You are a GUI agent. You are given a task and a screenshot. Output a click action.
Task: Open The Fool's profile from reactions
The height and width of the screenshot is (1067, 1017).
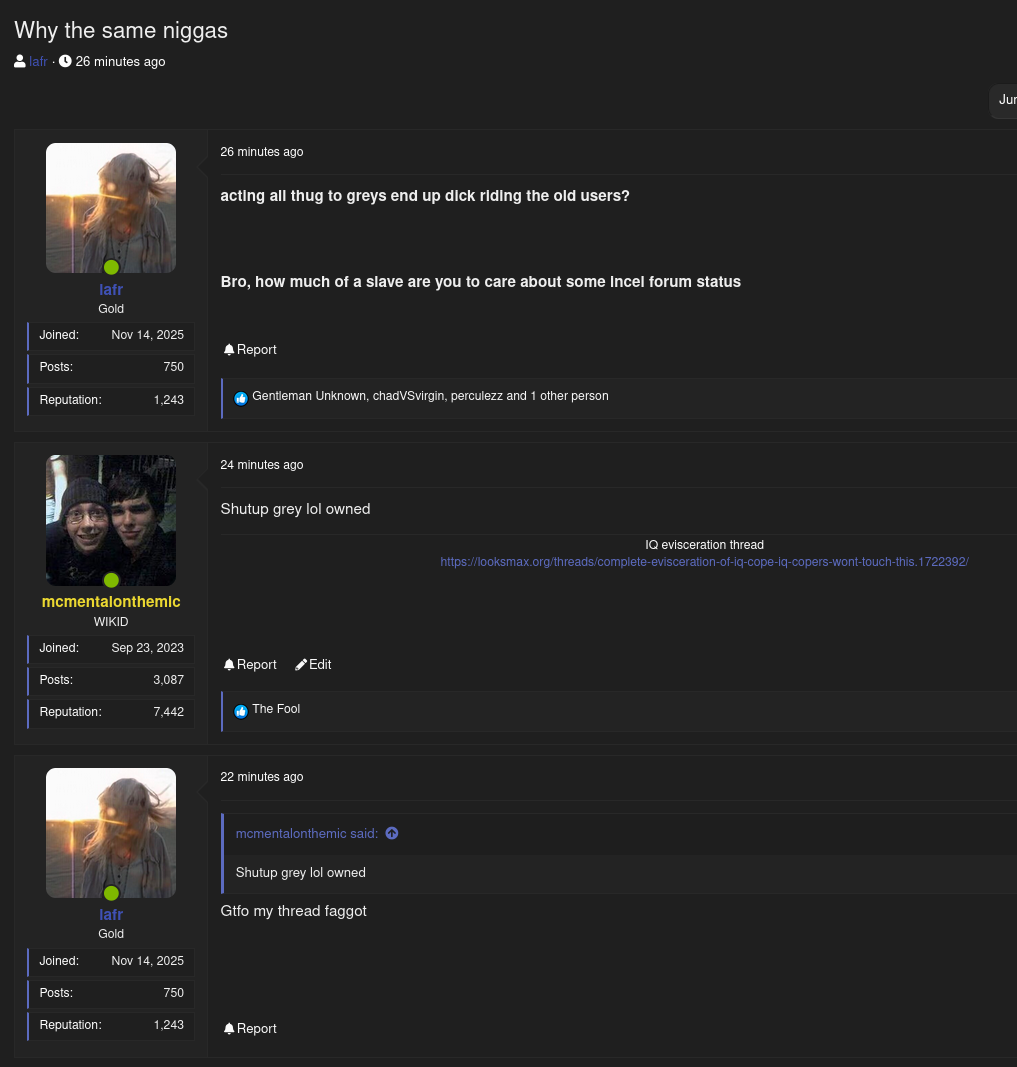[276, 709]
